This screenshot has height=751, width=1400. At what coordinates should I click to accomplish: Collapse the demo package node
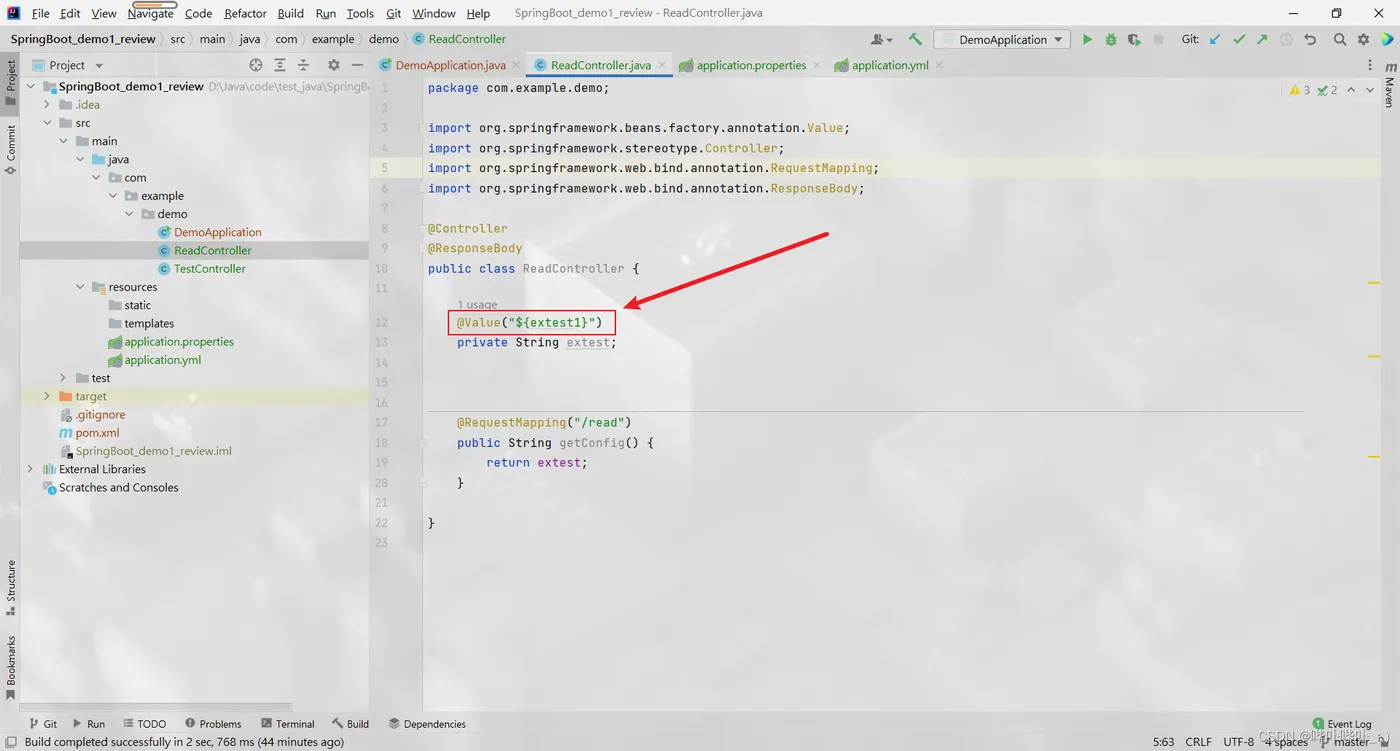point(129,214)
